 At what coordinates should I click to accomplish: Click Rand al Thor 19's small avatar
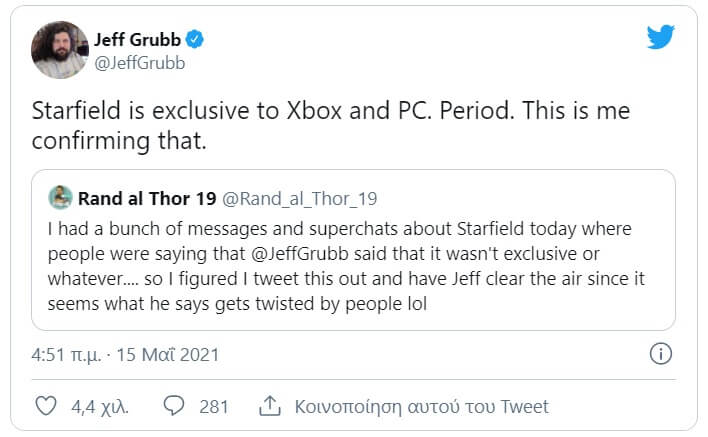[60, 197]
